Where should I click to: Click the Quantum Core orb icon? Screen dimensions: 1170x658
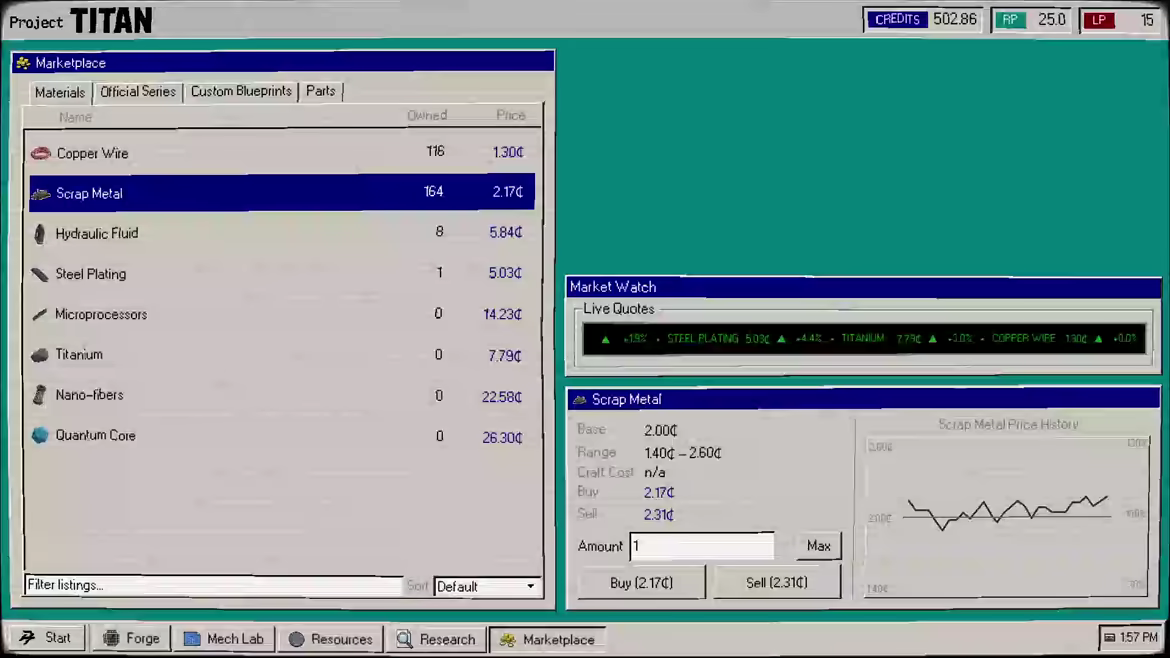(x=40, y=435)
